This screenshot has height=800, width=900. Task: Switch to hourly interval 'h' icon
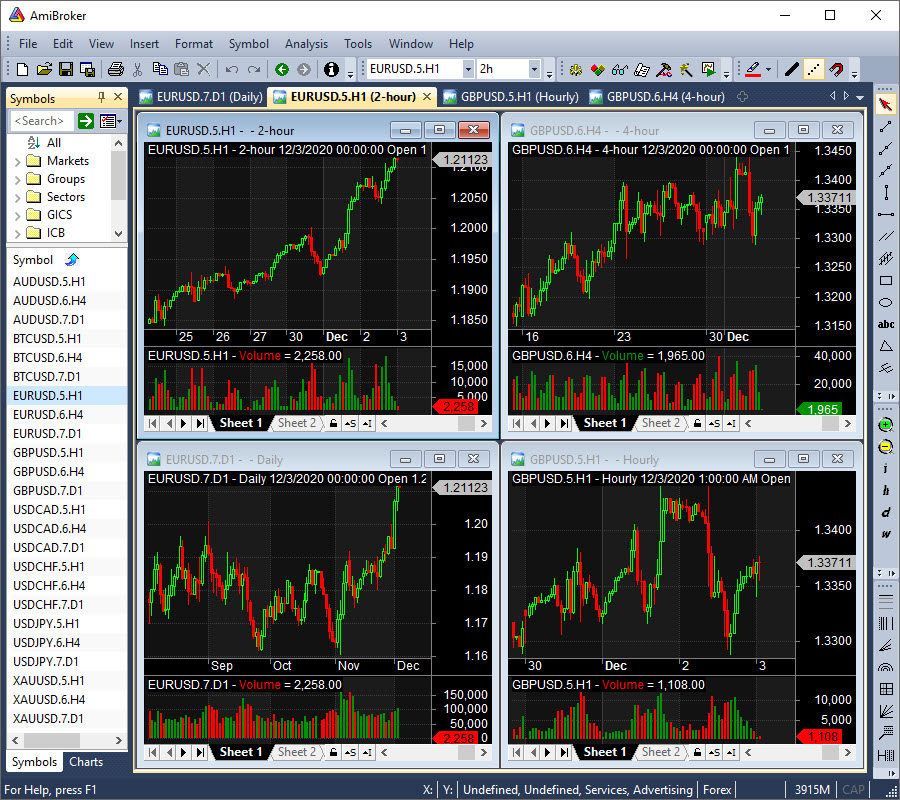click(886, 491)
